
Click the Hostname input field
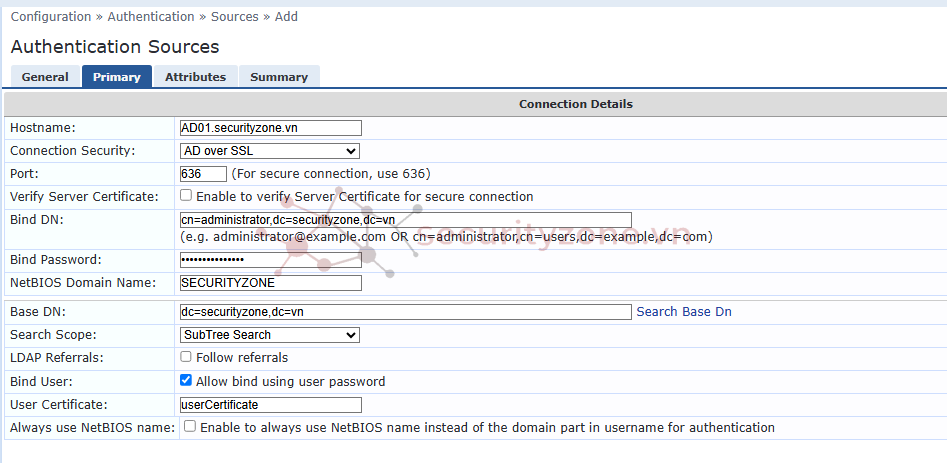(270, 128)
